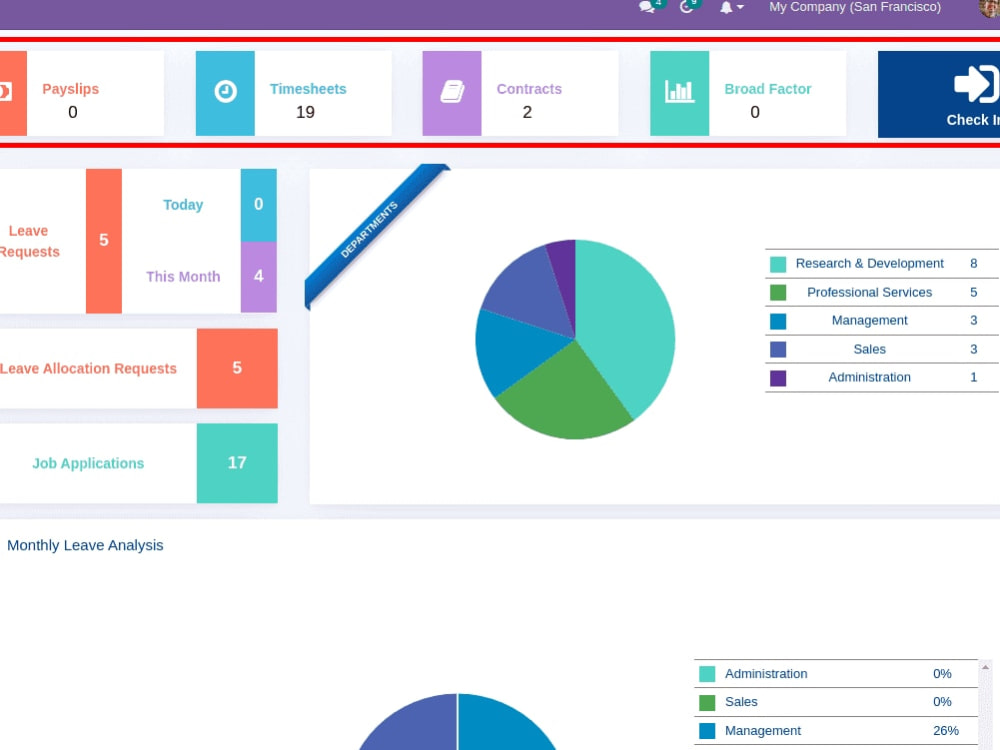Click the orange Payslips icon tile
Image resolution: width=1000 pixels, height=750 pixels.
(13, 93)
